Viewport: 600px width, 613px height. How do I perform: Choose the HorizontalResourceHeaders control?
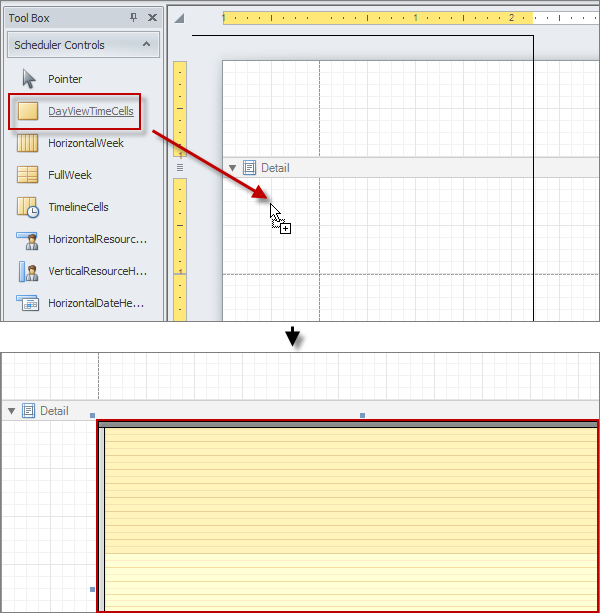[96, 239]
